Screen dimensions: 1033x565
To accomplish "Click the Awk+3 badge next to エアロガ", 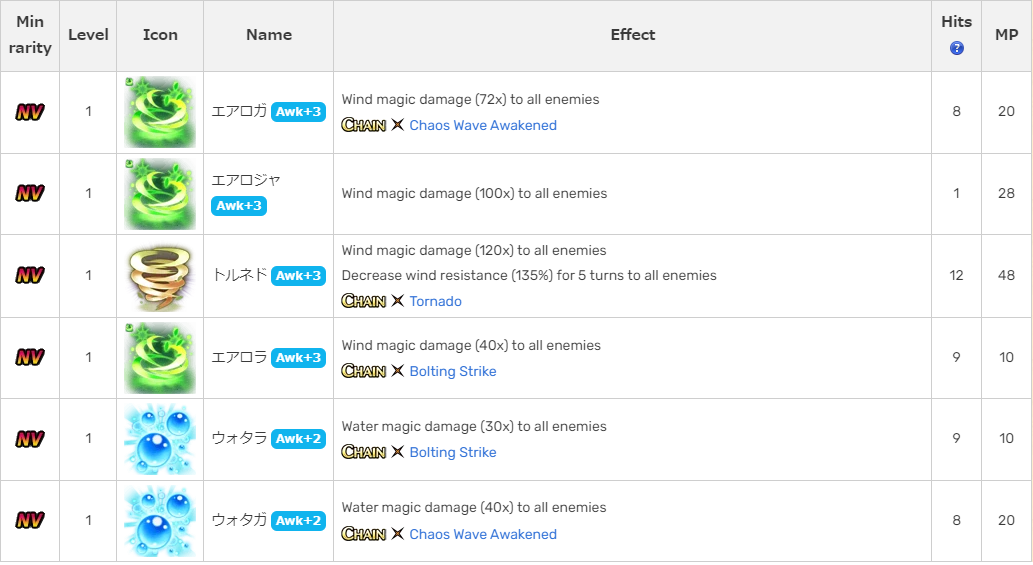I will [298, 112].
